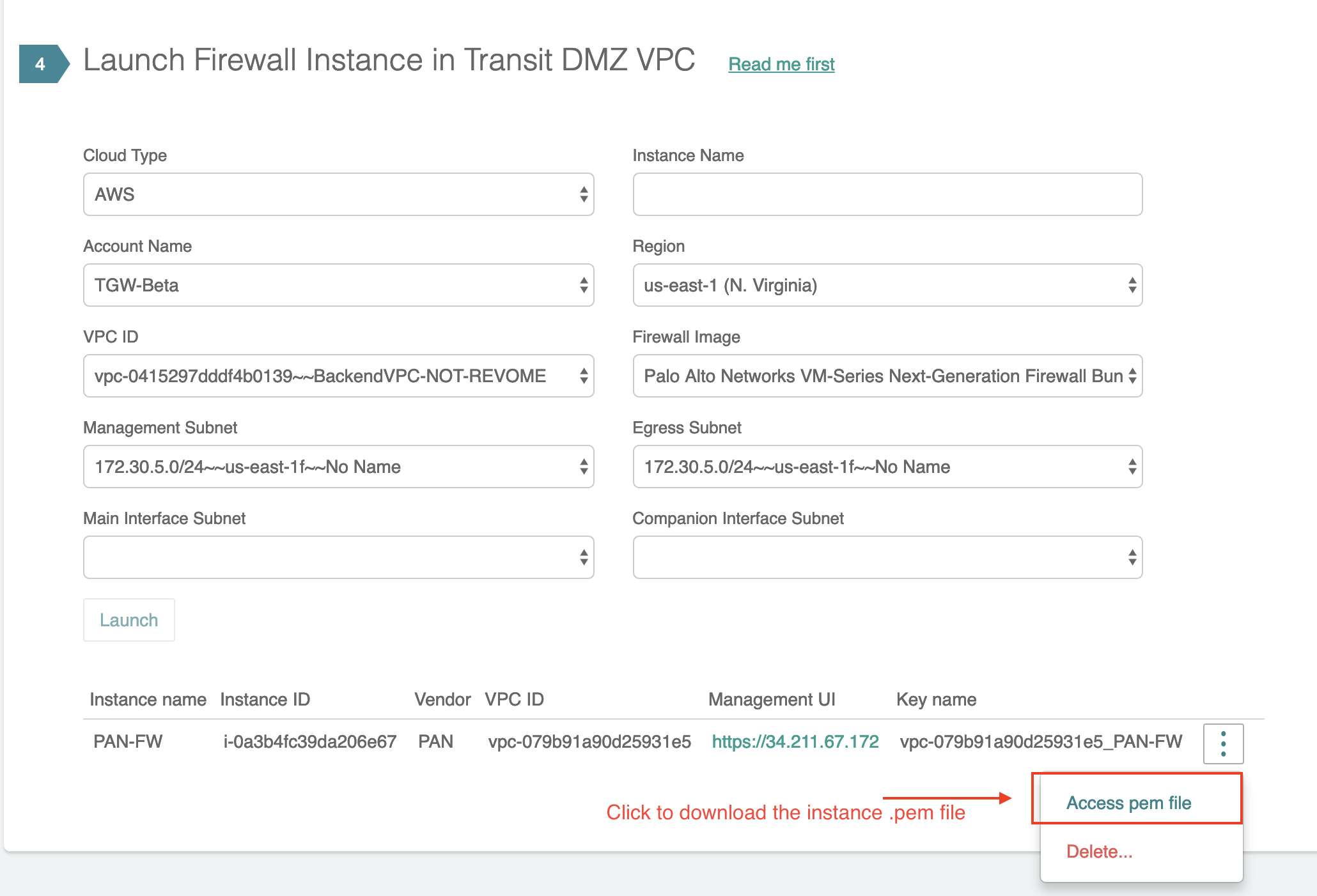Image resolution: width=1317 pixels, height=896 pixels.
Task: Open the Cloud Type dropdown showing AWS
Action: pos(338,194)
